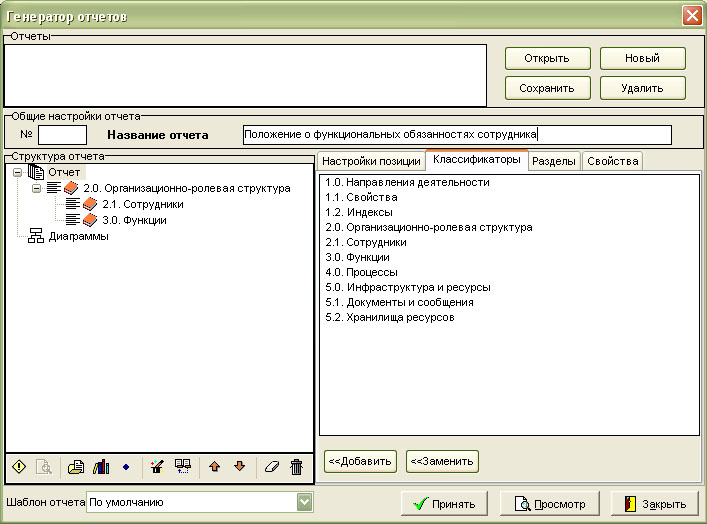Click the red book icon beside 2.1. Сотрудники
707x524 pixels.
click(90, 204)
